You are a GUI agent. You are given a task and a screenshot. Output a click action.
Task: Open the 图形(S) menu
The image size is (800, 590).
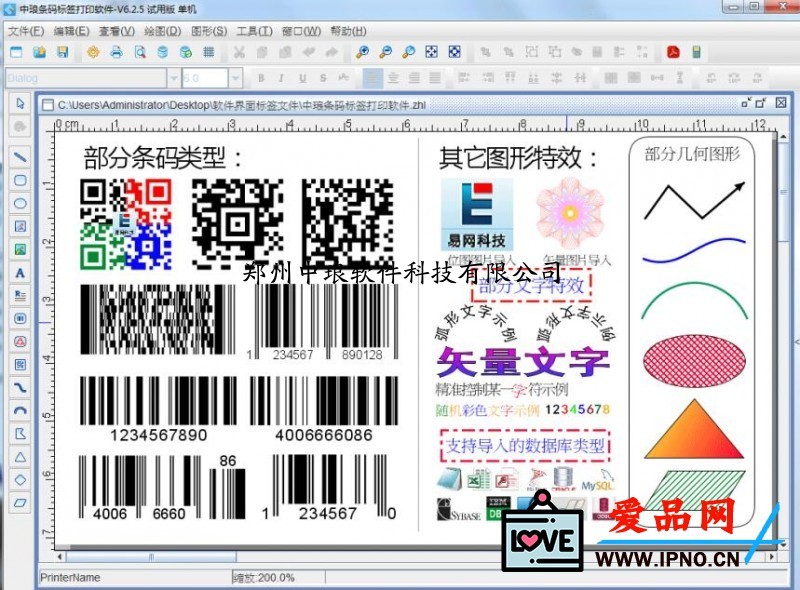(209, 31)
